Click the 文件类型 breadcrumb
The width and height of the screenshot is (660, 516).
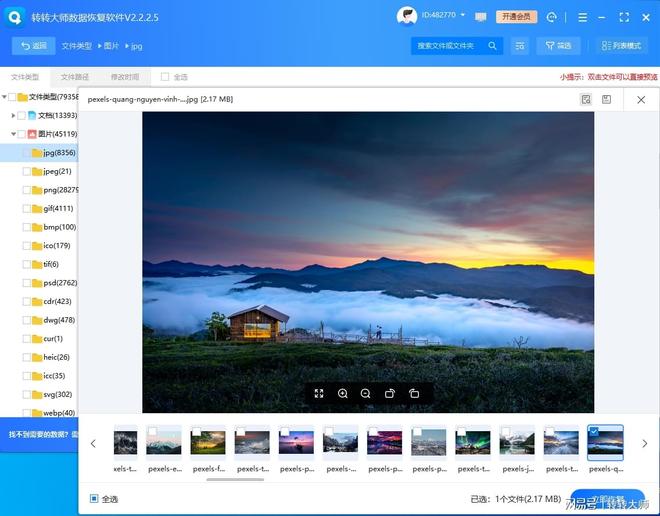(76, 46)
